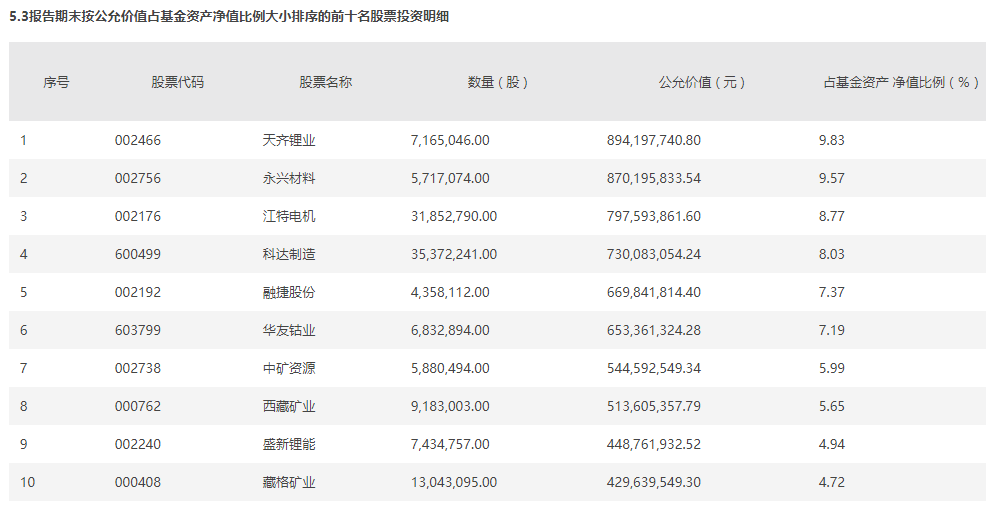Screen dimensions: 986x514
Task: Select stock code 002466
Action: point(138,140)
